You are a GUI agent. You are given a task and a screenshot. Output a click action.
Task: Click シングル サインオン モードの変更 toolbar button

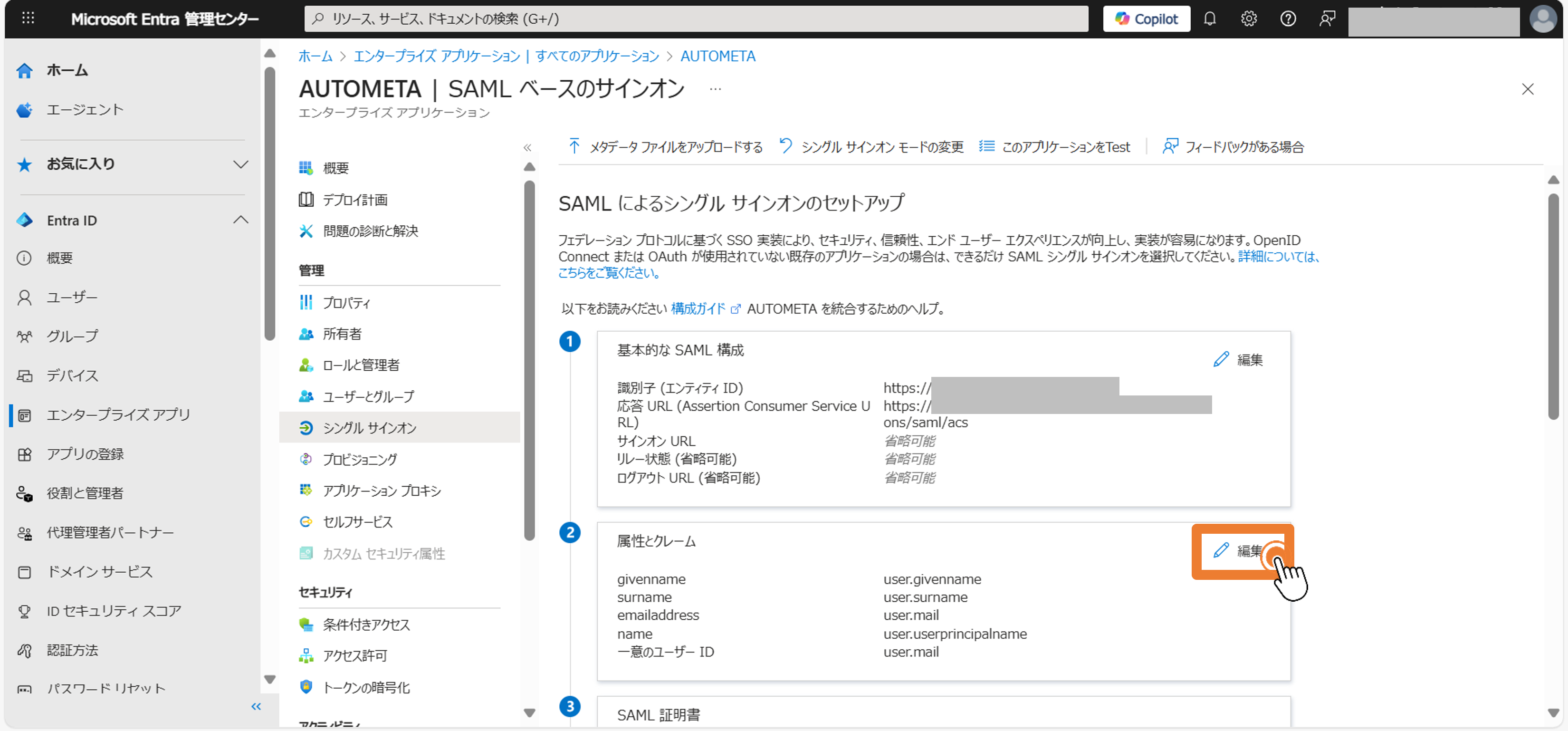pos(871,147)
